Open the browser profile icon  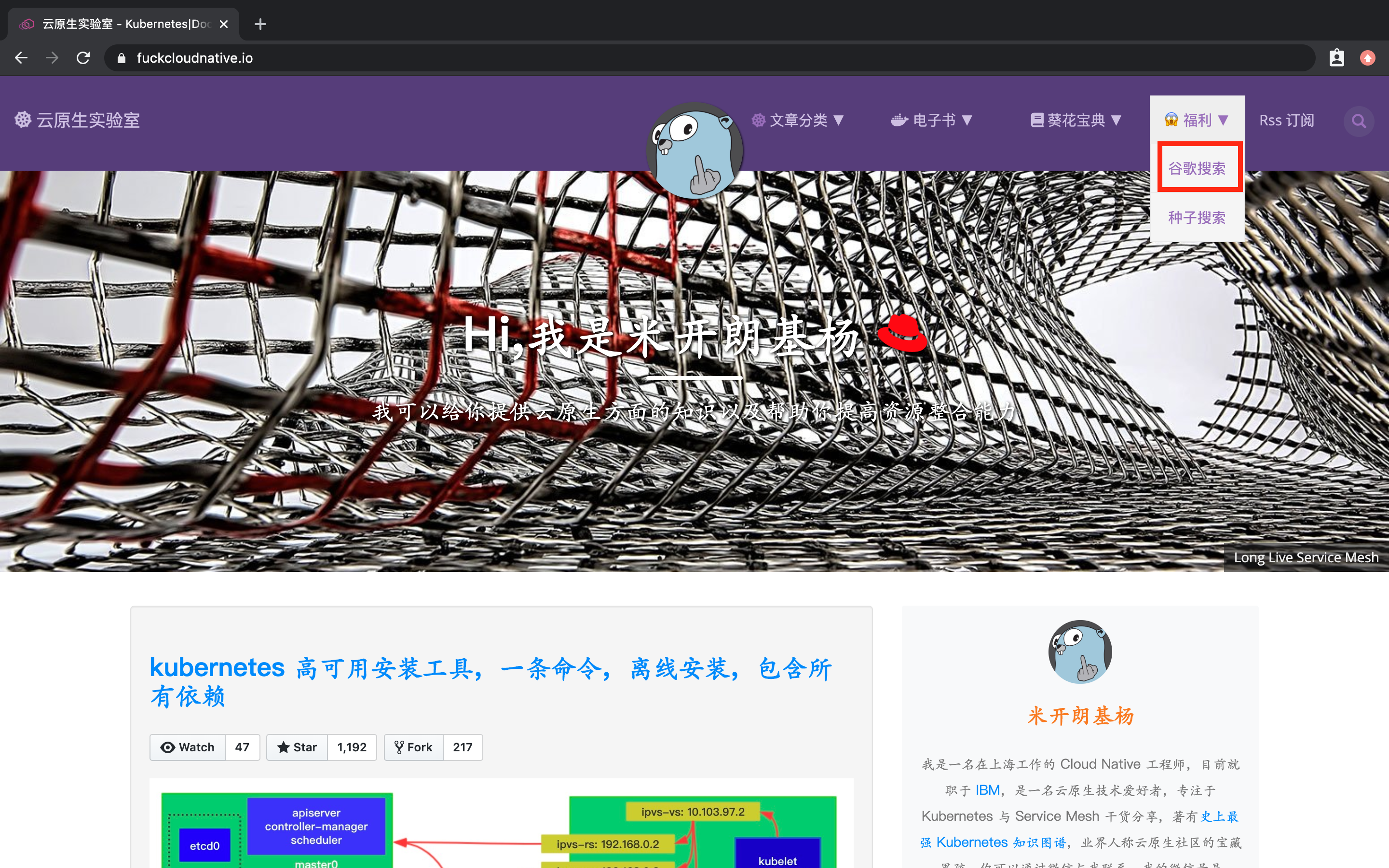1337,58
